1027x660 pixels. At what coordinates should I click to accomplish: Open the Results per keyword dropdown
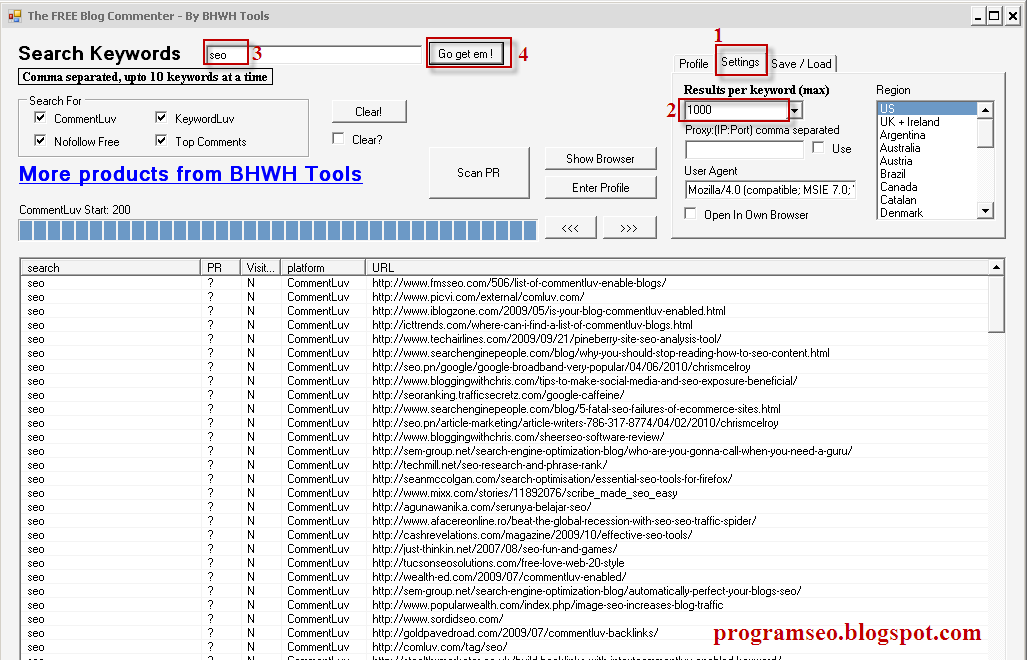(x=795, y=110)
